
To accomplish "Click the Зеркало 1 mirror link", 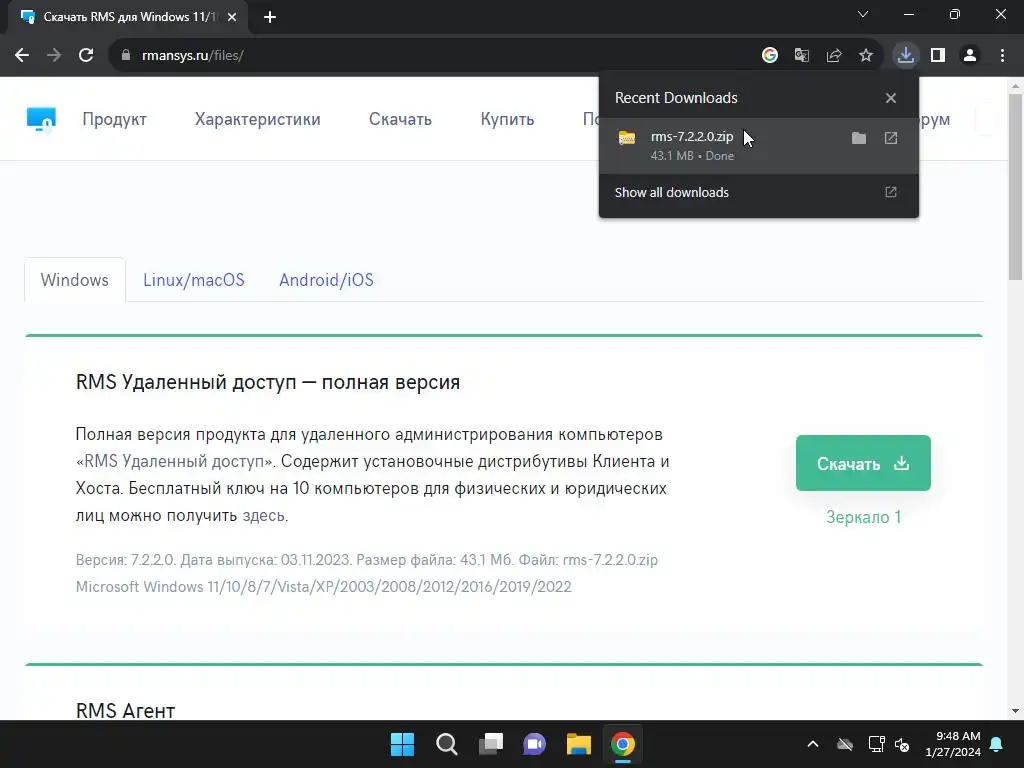I will [863, 517].
